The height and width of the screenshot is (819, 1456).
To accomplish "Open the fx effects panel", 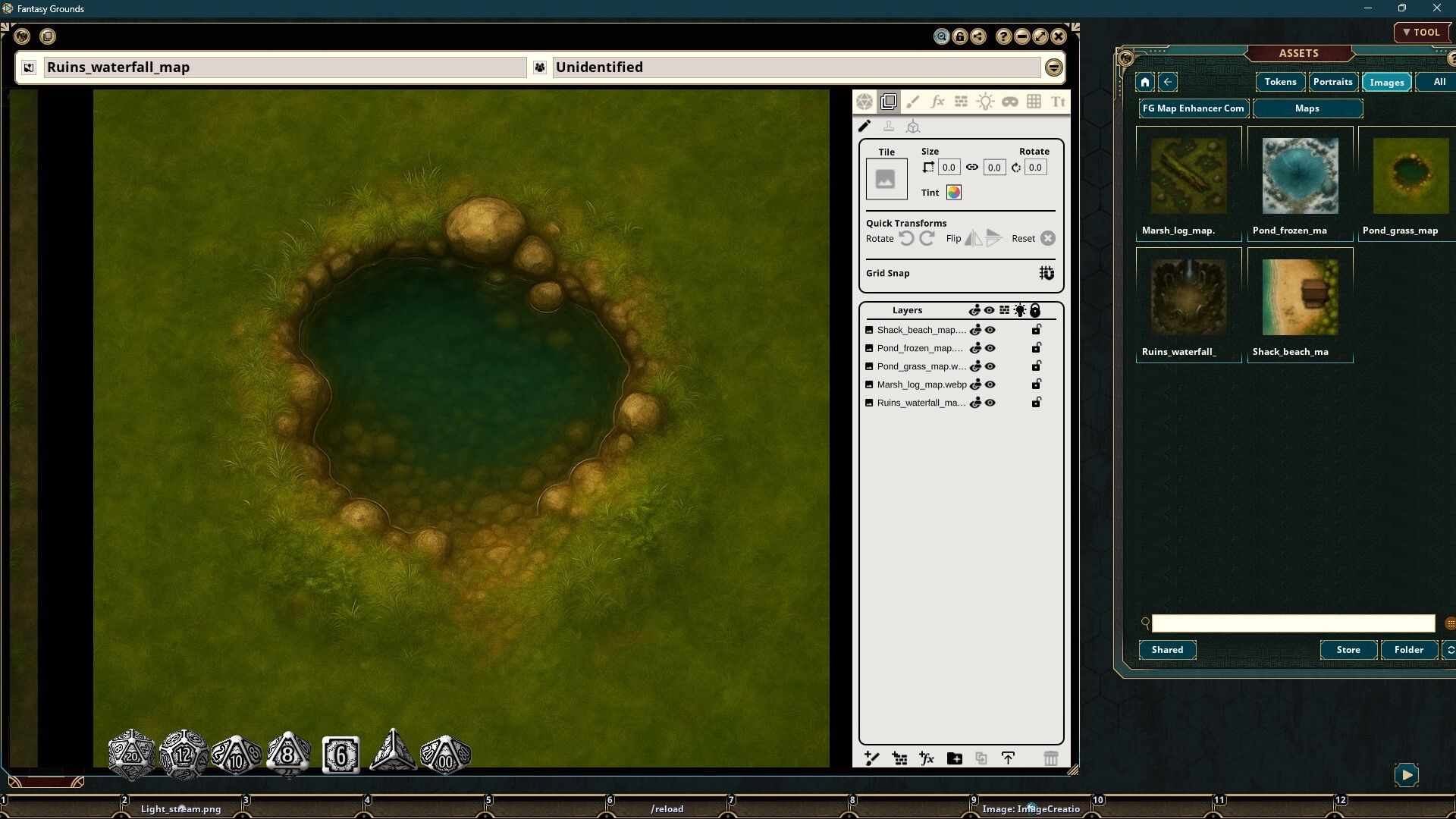I will (x=938, y=101).
